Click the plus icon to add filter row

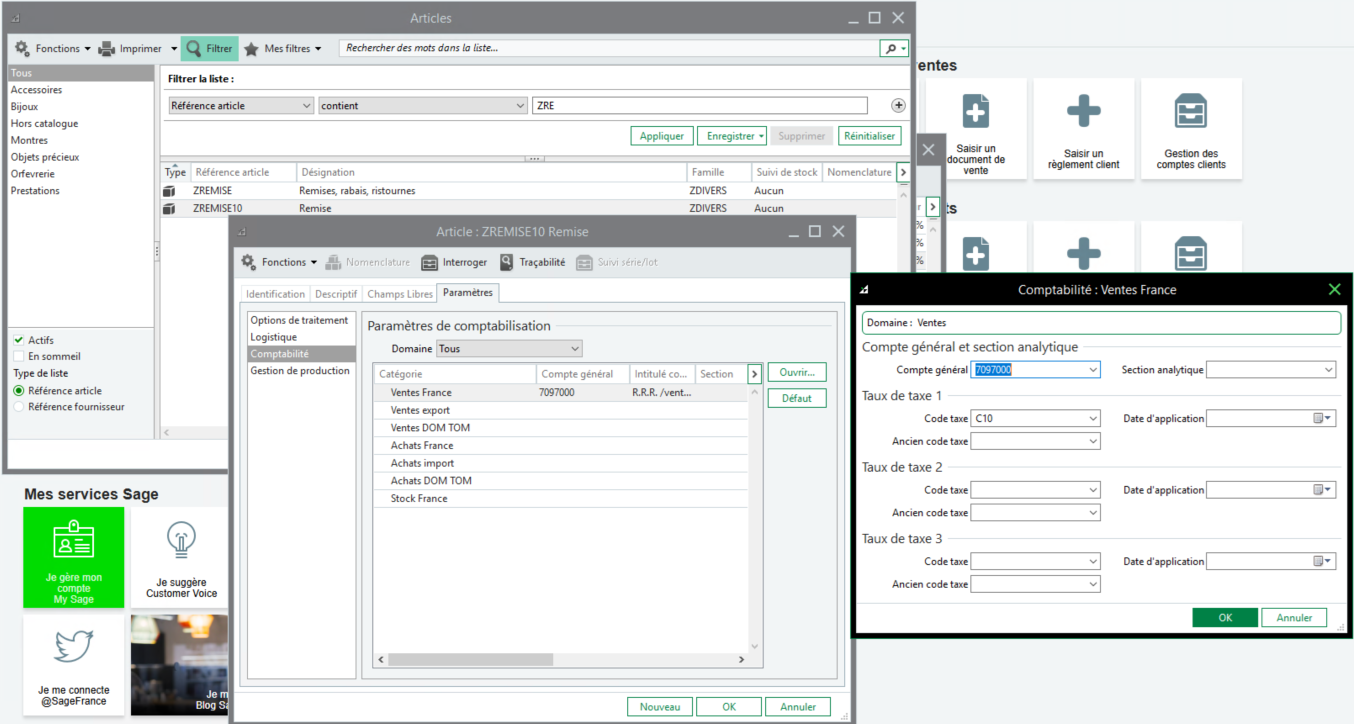(898, 106)
